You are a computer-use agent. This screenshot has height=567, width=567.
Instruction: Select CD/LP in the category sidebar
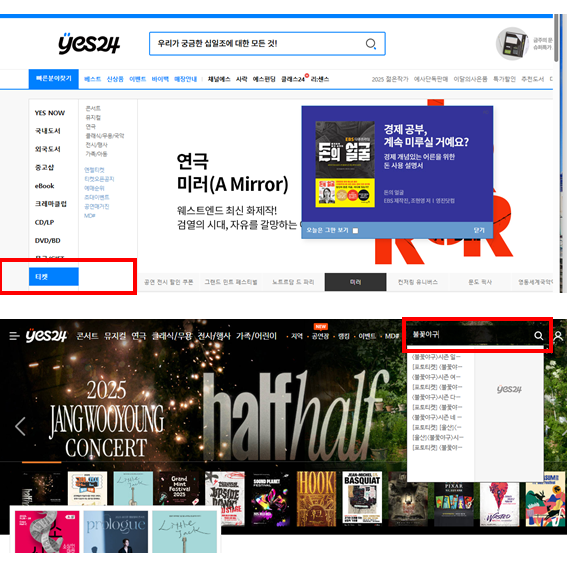pyautogui.click(x=44, y=222)
